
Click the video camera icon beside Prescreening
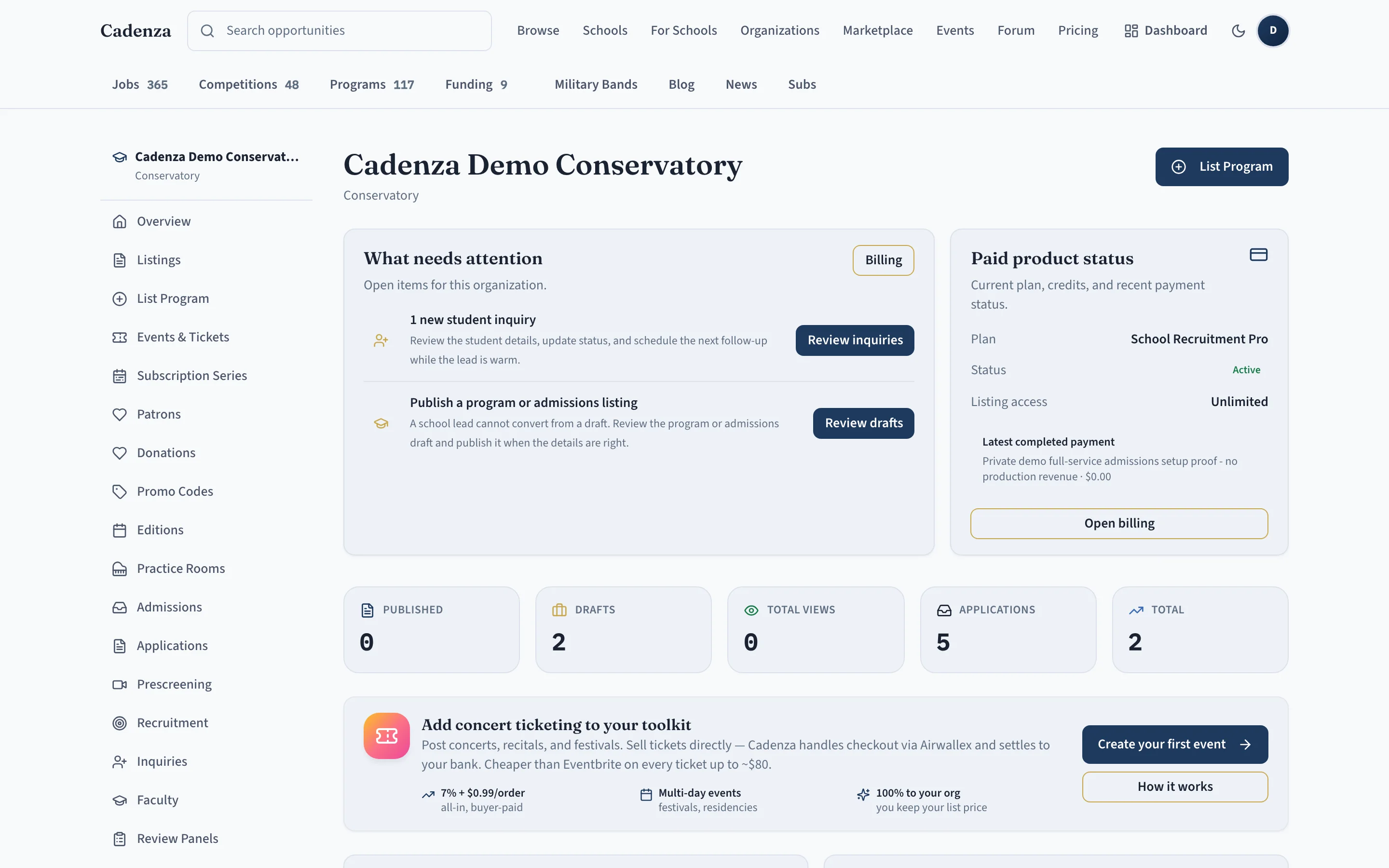[x=120, y=684]
